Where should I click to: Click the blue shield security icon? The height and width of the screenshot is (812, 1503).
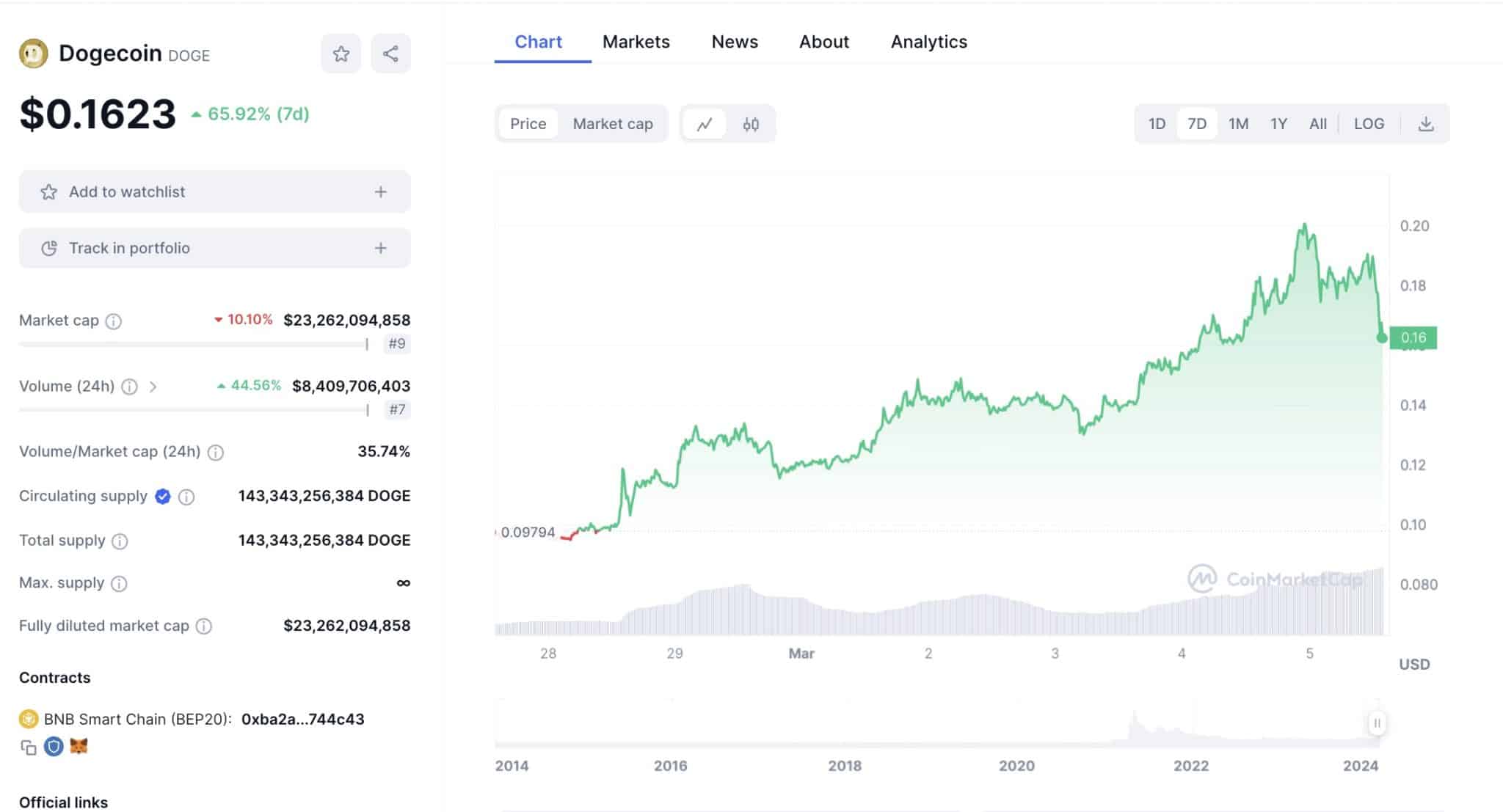coord(54,747)
